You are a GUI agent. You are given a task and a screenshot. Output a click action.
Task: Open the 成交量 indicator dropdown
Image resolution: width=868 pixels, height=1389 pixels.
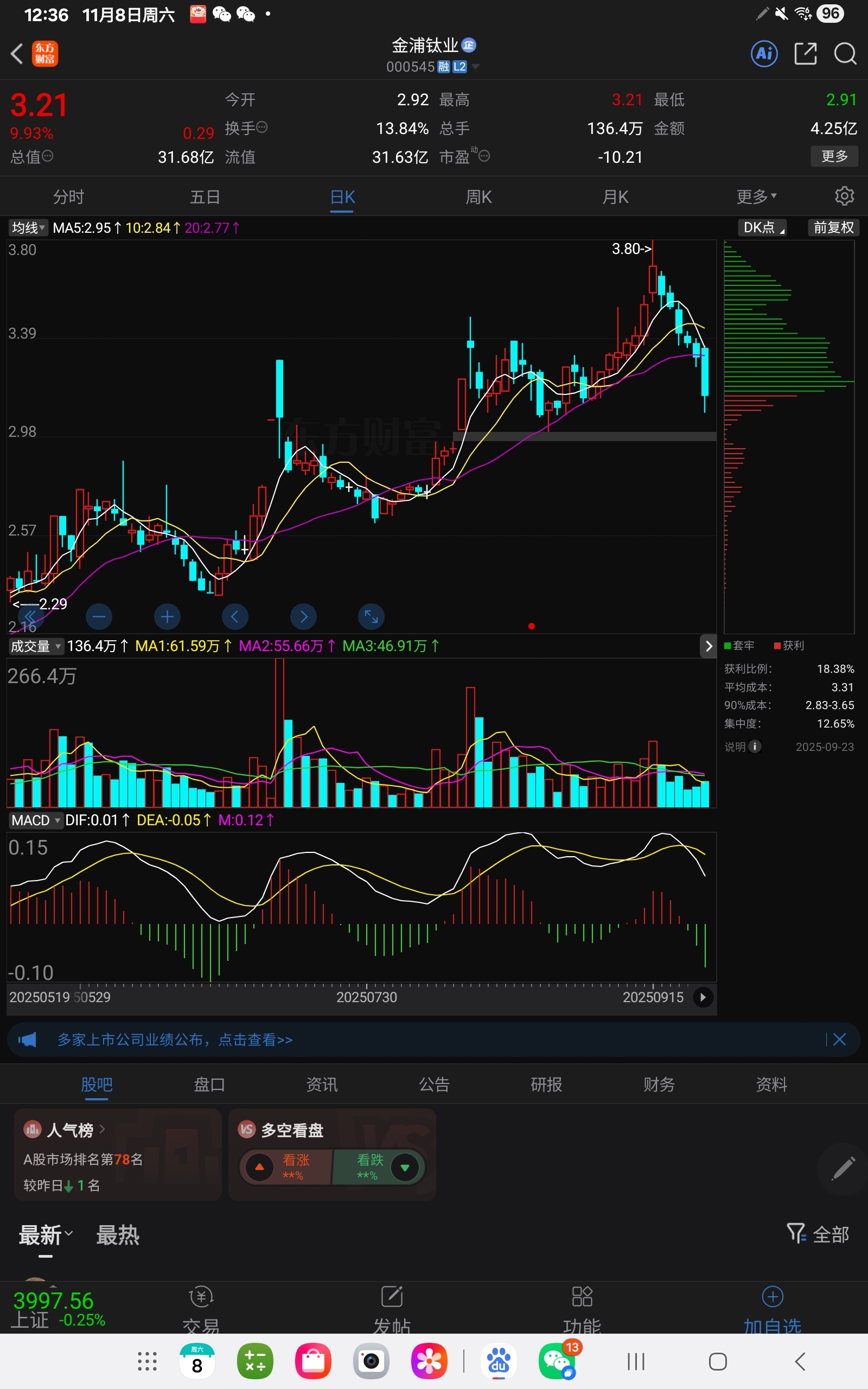[35, 646]
